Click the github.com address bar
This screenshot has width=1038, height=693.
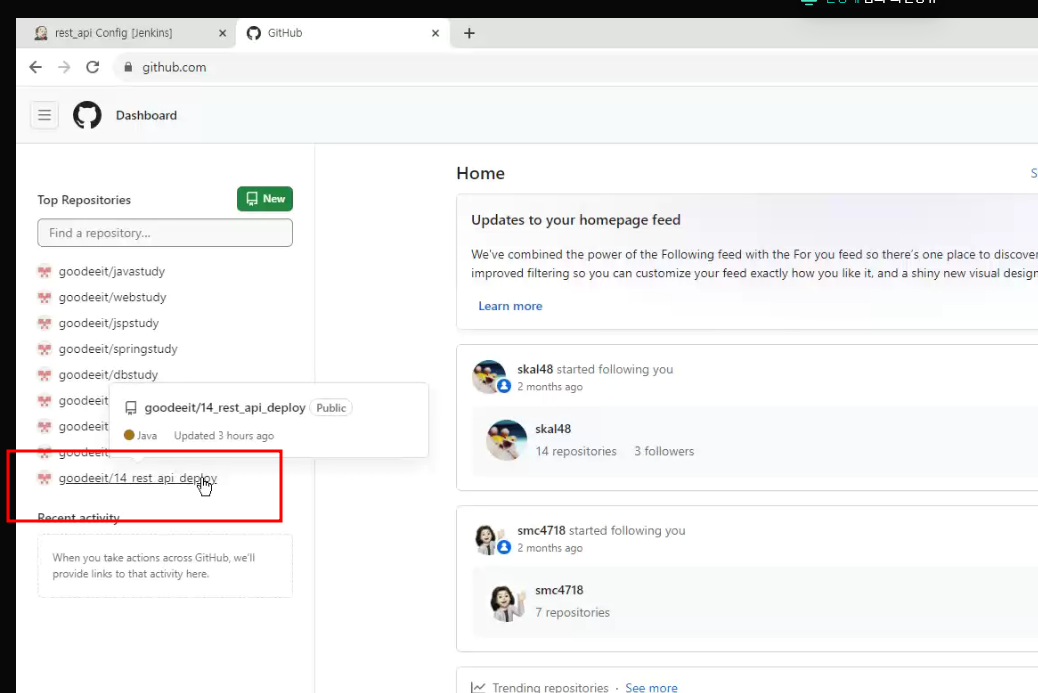point(576,67)
